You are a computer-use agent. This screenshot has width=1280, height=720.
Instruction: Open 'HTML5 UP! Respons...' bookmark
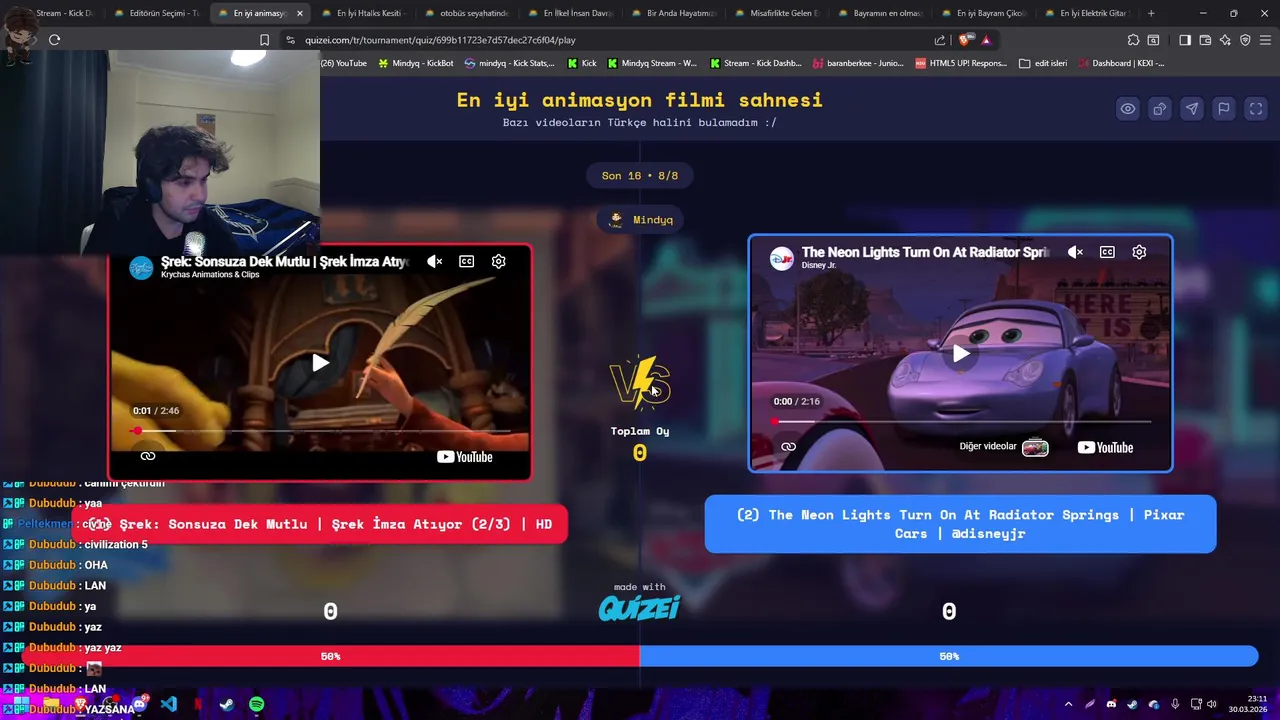pyautogui.click(x=961, y=63)
